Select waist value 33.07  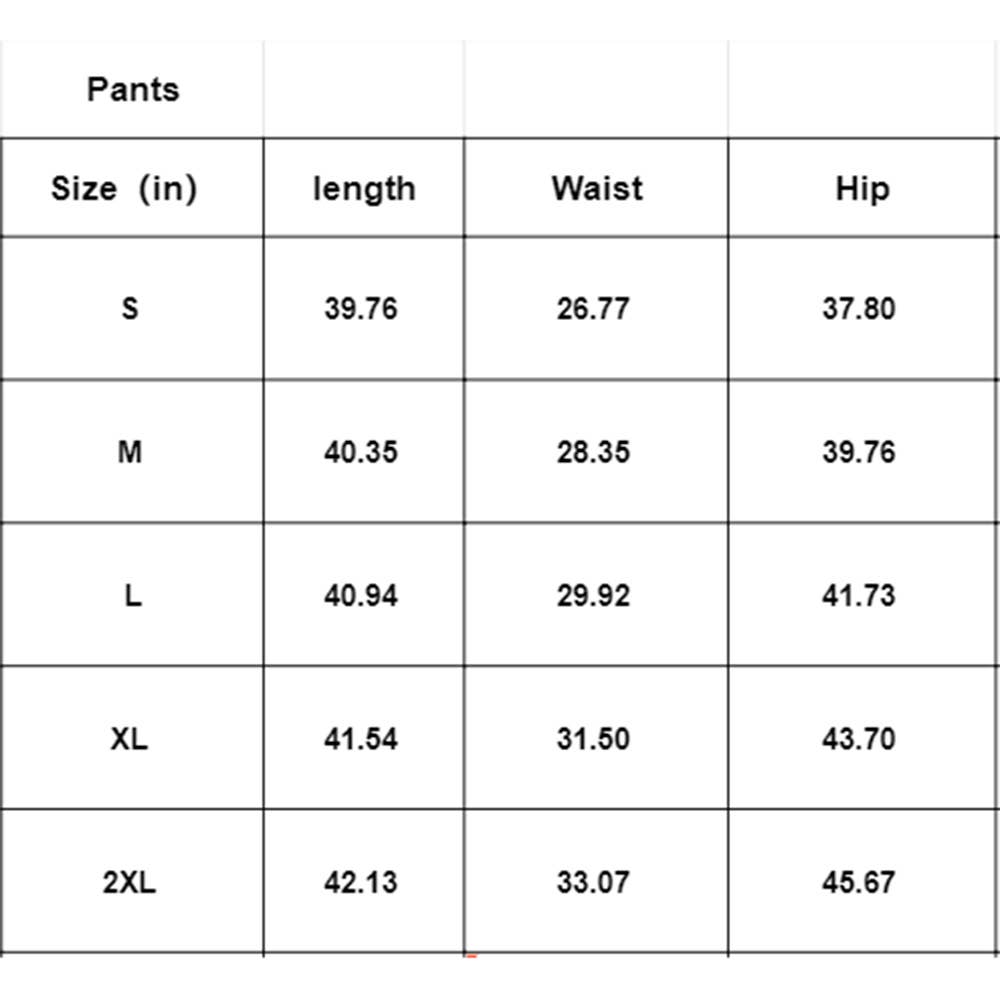pos(594,883)
